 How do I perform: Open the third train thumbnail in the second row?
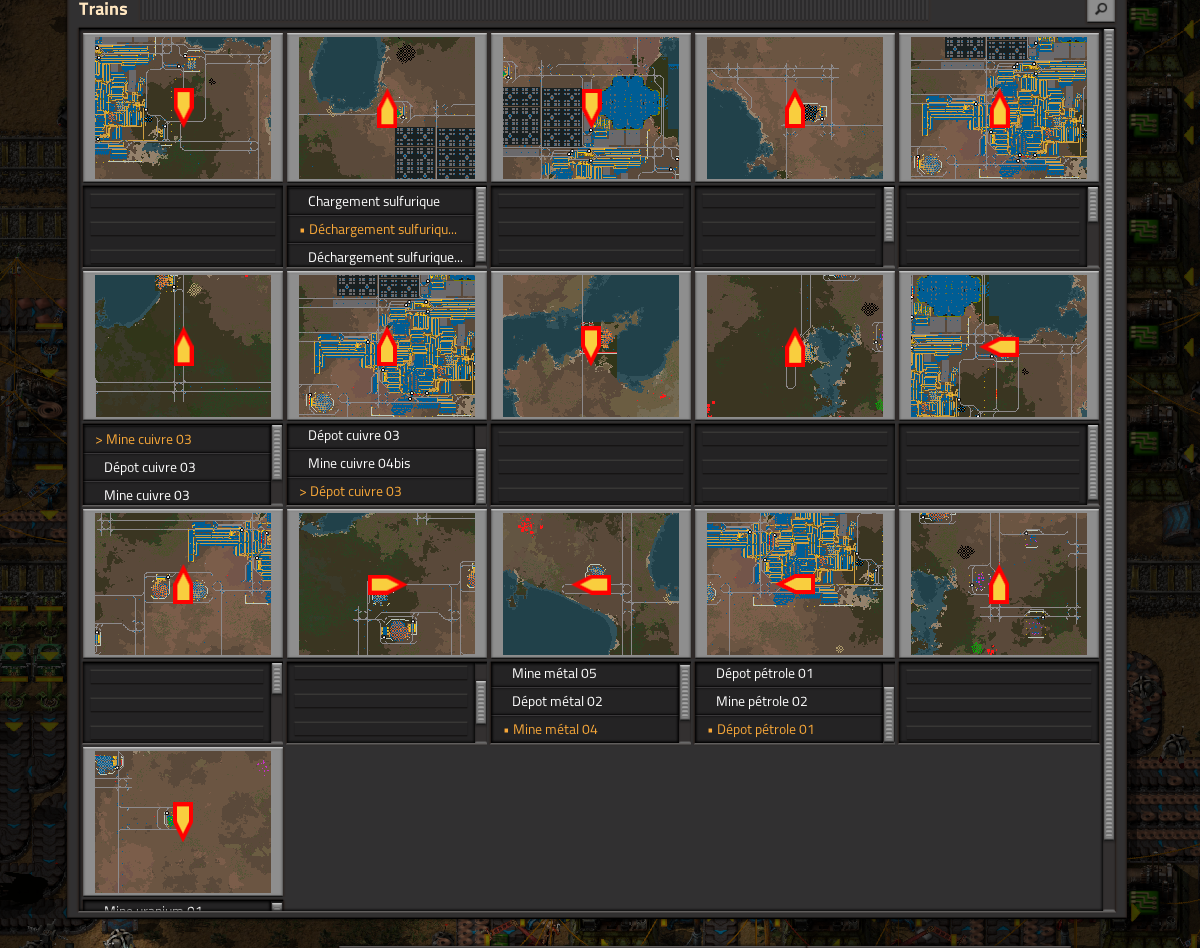(x=591, y=346)
